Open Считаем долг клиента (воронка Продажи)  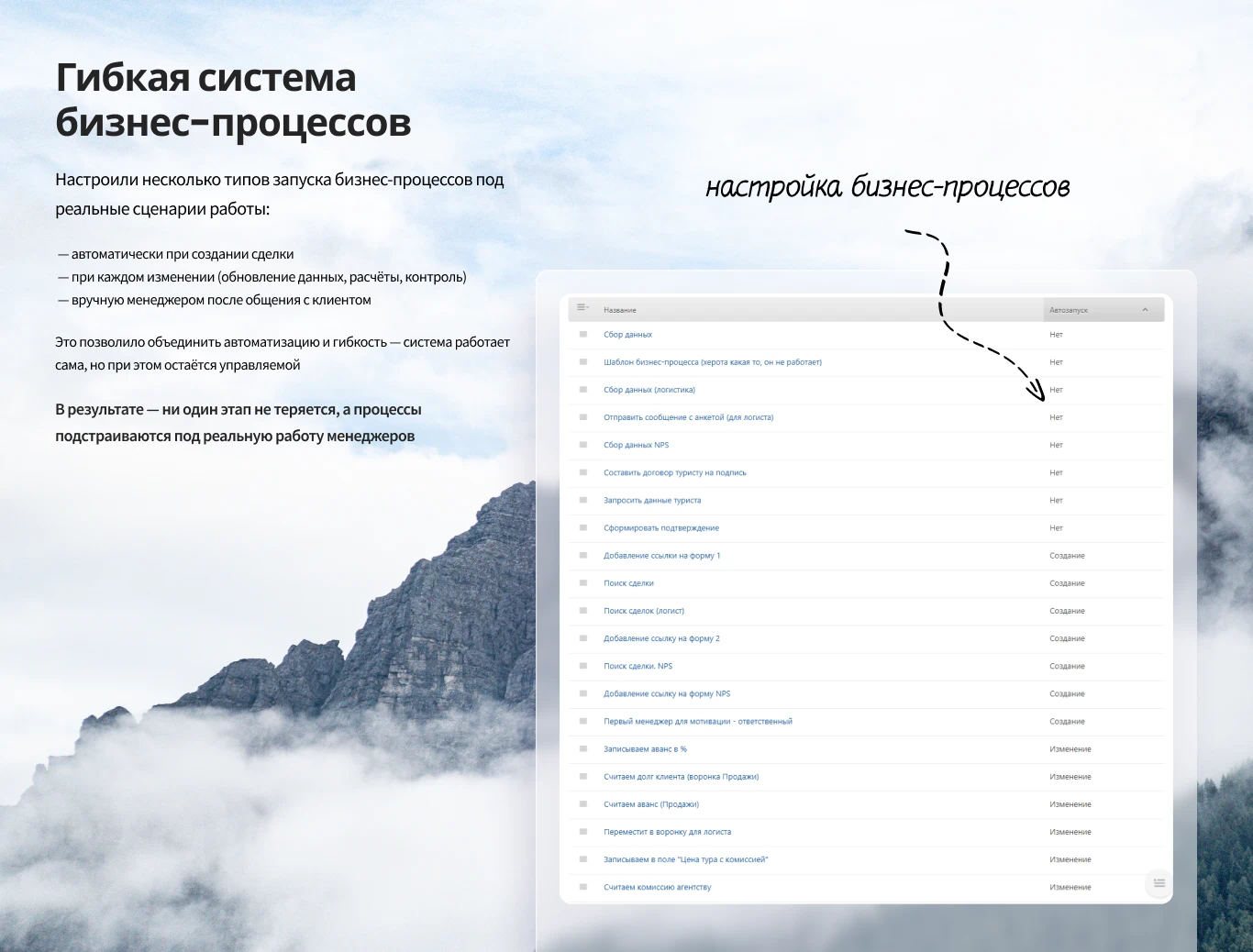pyautogui.click(x=681, y=777)
